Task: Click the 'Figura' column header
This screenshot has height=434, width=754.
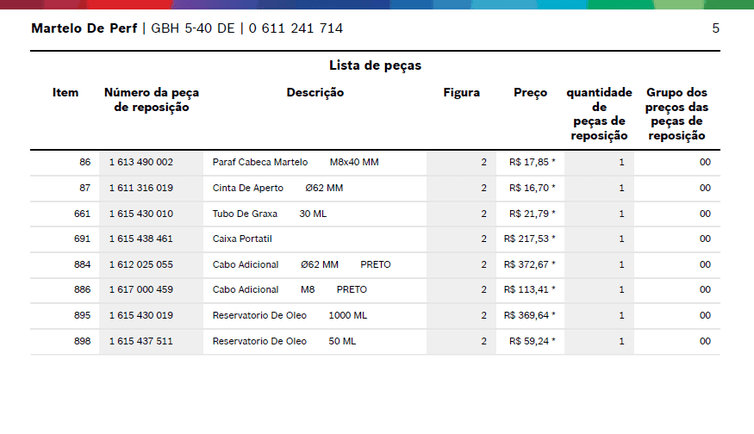Action: tap(461, 93)
